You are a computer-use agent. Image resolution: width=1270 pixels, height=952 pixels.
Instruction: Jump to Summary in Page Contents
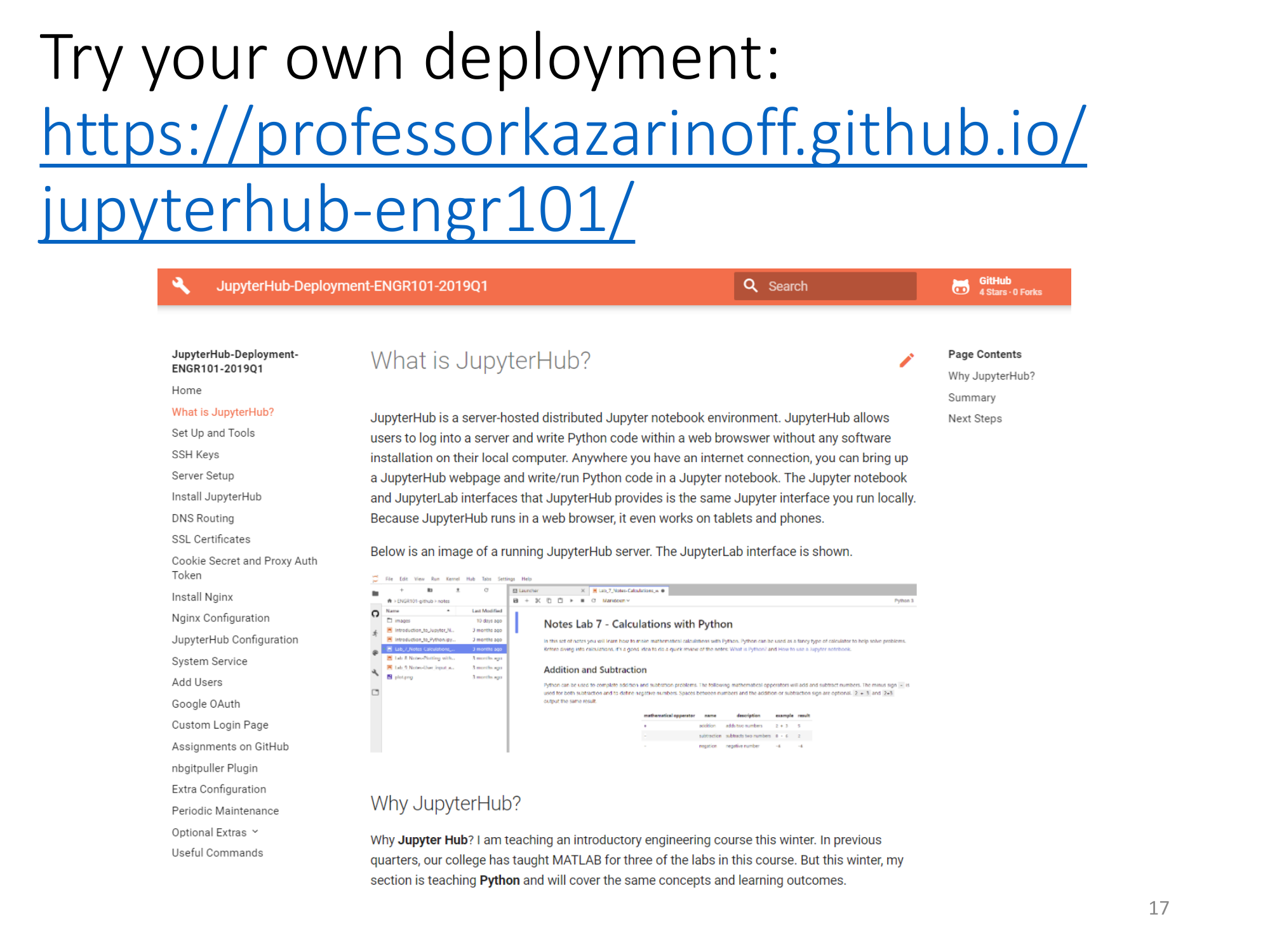(x=972, y=397)
